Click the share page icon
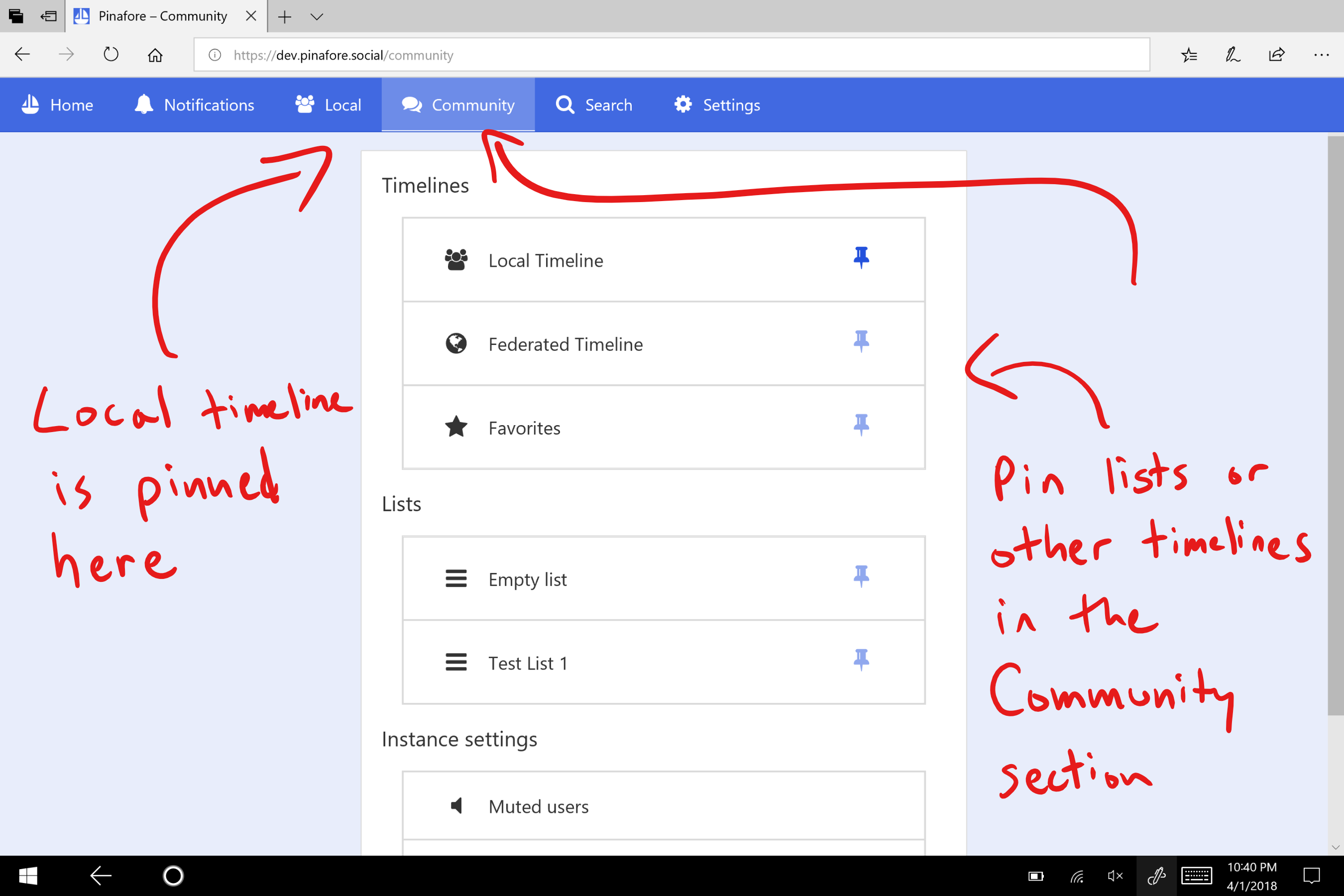Image resolution: width=1344 pixels, height=896 pixels. point(1277,55)
